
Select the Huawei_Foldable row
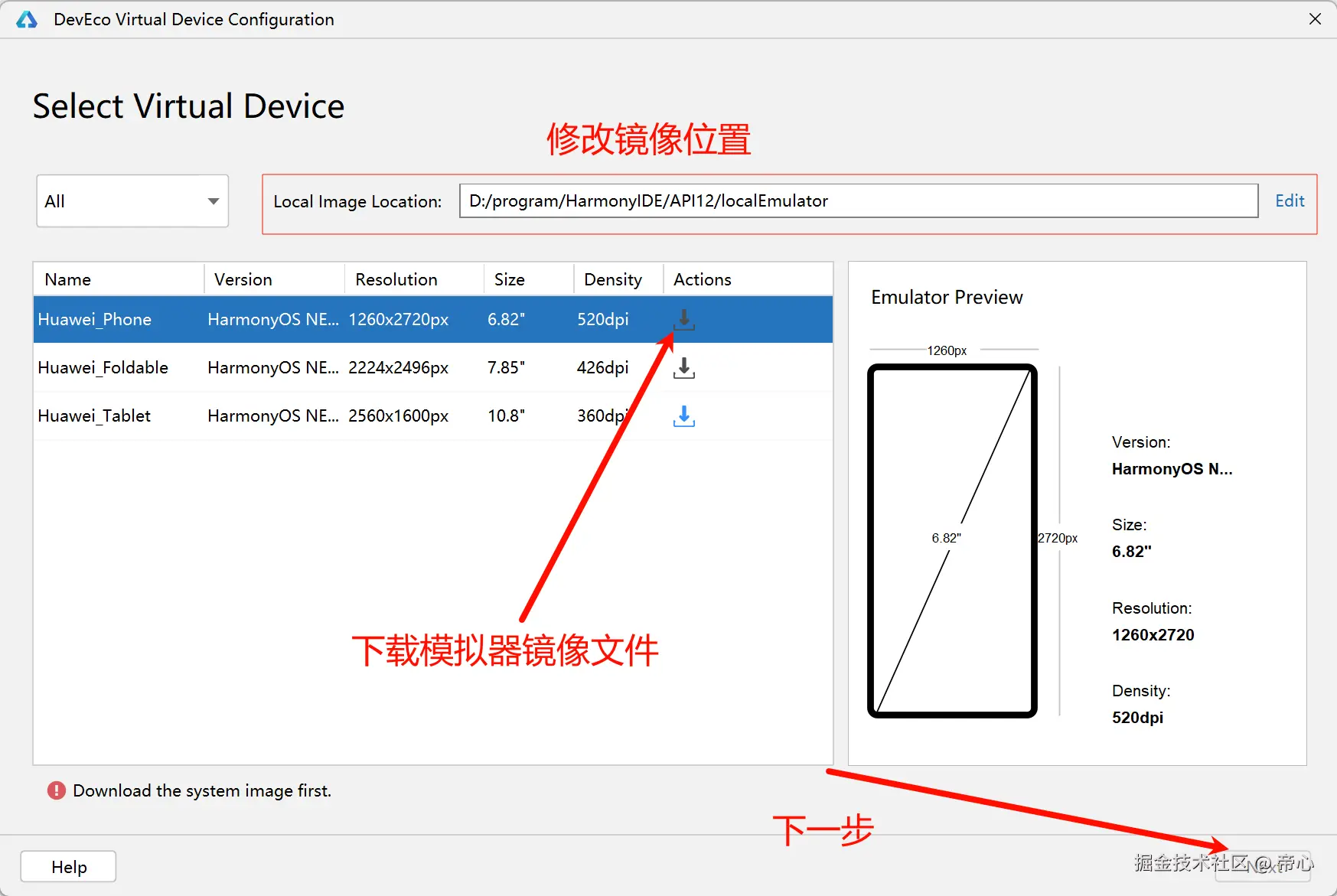pyautogui.click(x=433, y=368)
